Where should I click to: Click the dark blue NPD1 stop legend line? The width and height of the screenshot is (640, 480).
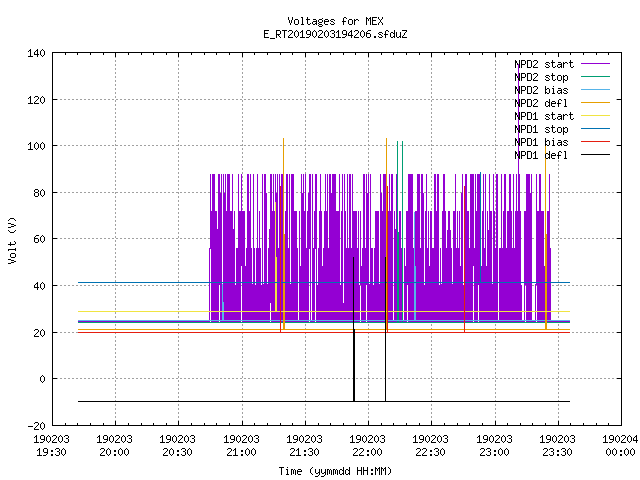coord(595,129)
